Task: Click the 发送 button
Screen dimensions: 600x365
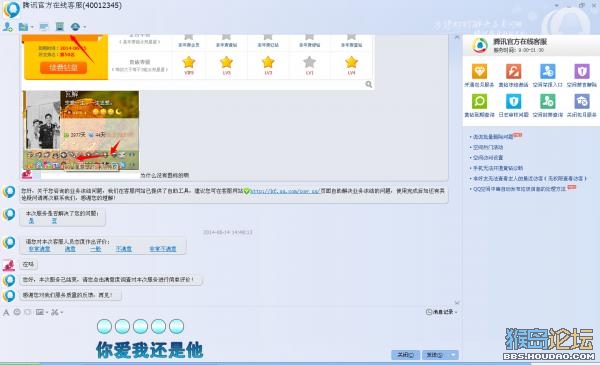Action: 435,355
